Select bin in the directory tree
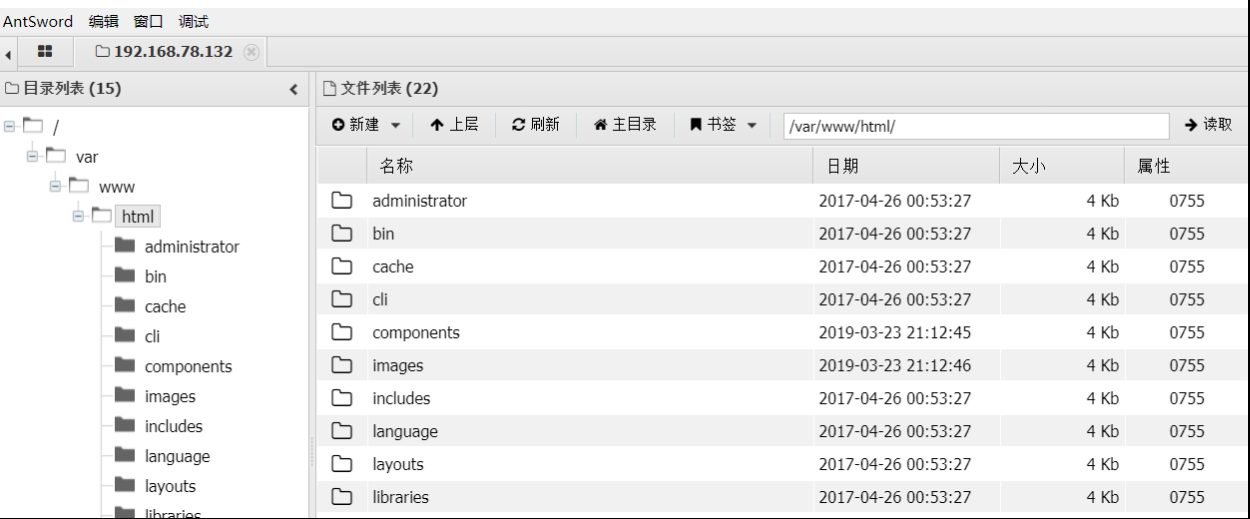Image resolution: width=1250 pixels, height=519 pixels. [x=155, y=277]
